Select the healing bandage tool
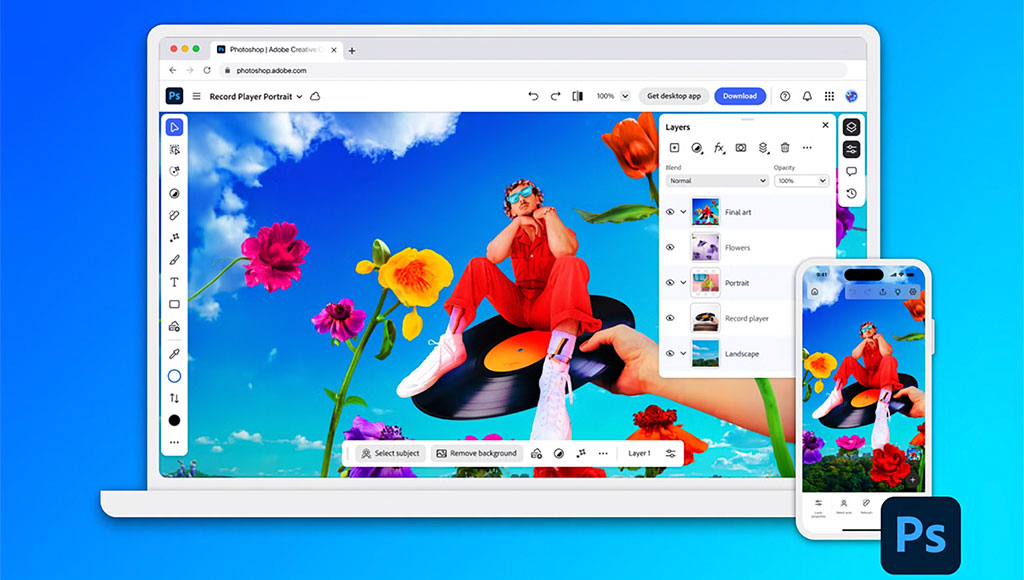This screenshot has width=1024, height=580. [174, 216]
